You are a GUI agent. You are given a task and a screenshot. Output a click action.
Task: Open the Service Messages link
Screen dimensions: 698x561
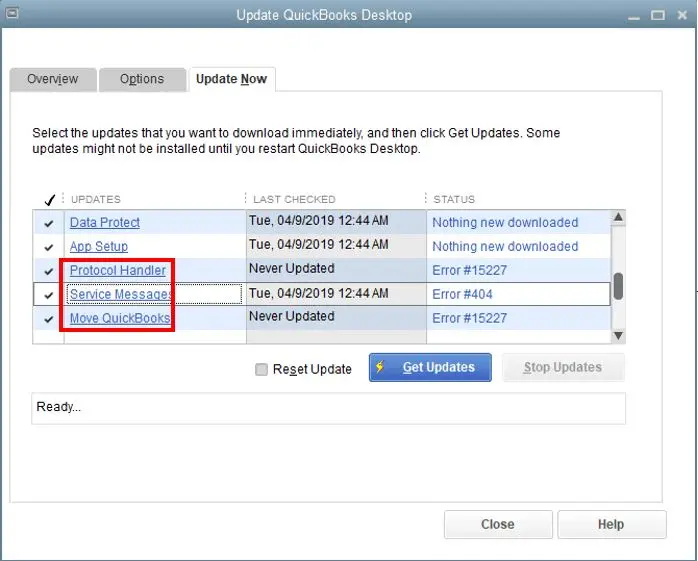[121, 294]
